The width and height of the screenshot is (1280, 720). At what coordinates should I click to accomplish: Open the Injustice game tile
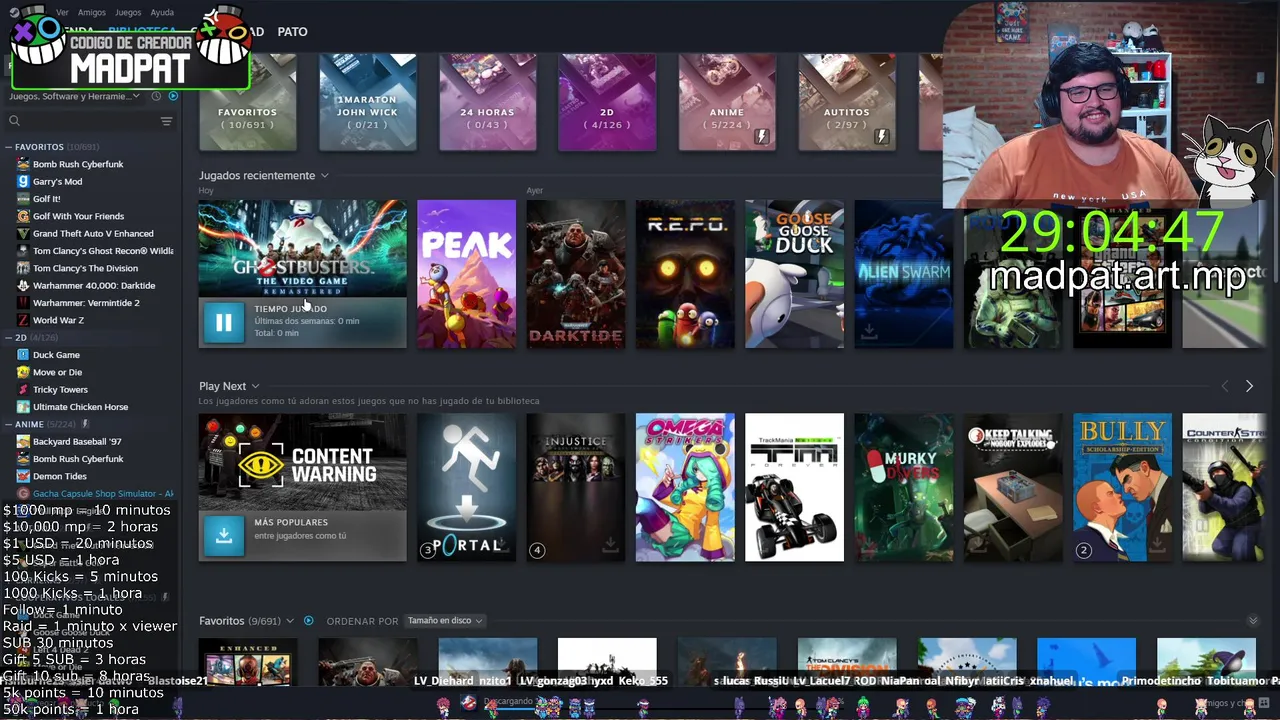click(x=575, y=488)
